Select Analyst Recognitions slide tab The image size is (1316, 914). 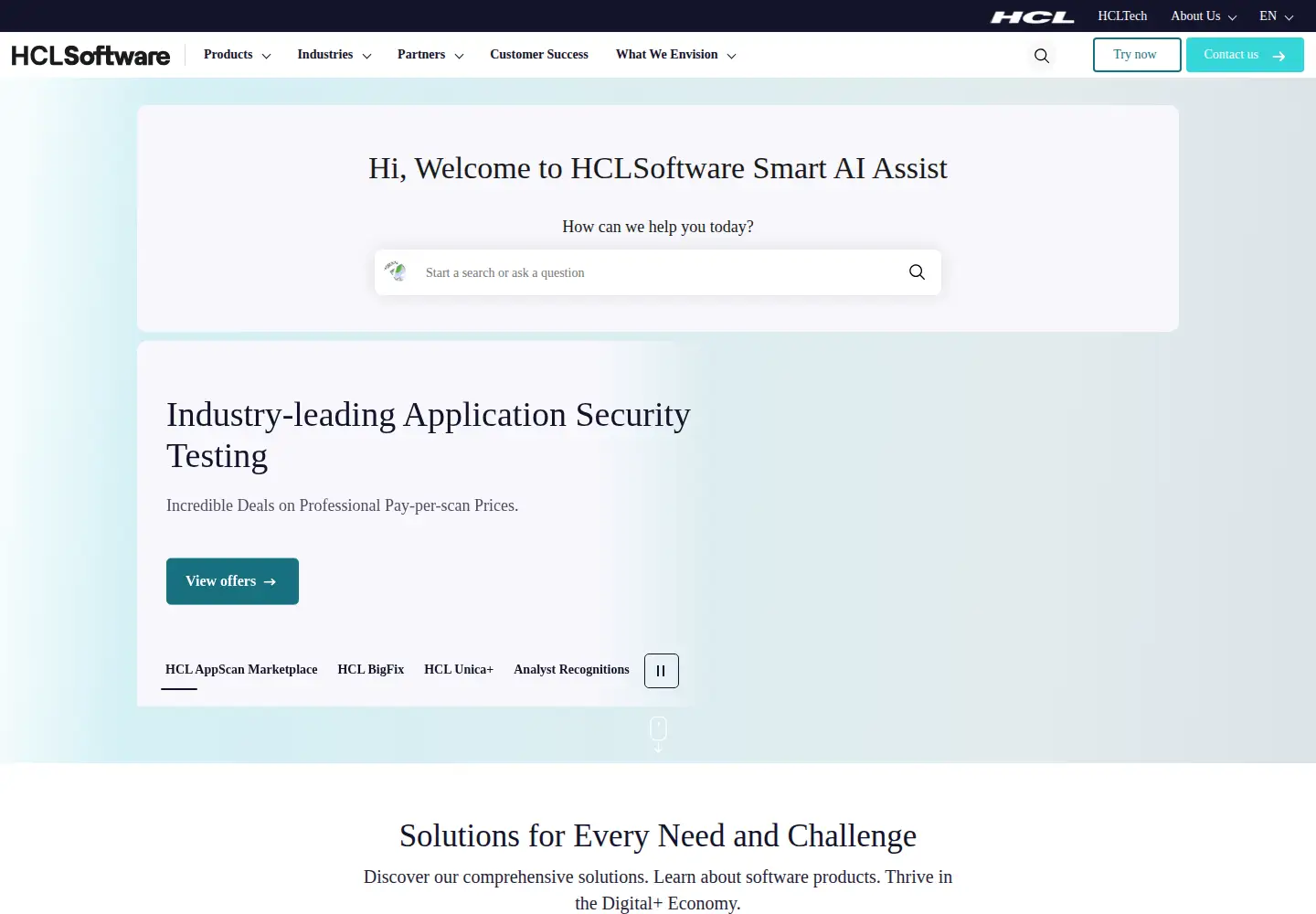click(571, 670)
